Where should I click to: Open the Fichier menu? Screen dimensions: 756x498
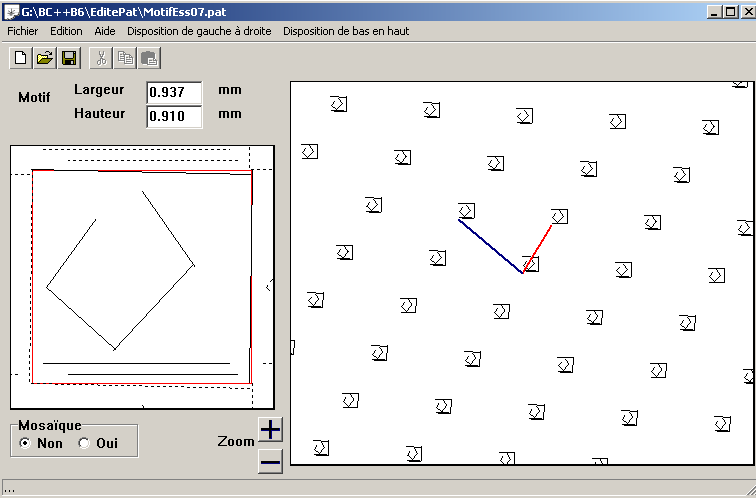point(22,31)
